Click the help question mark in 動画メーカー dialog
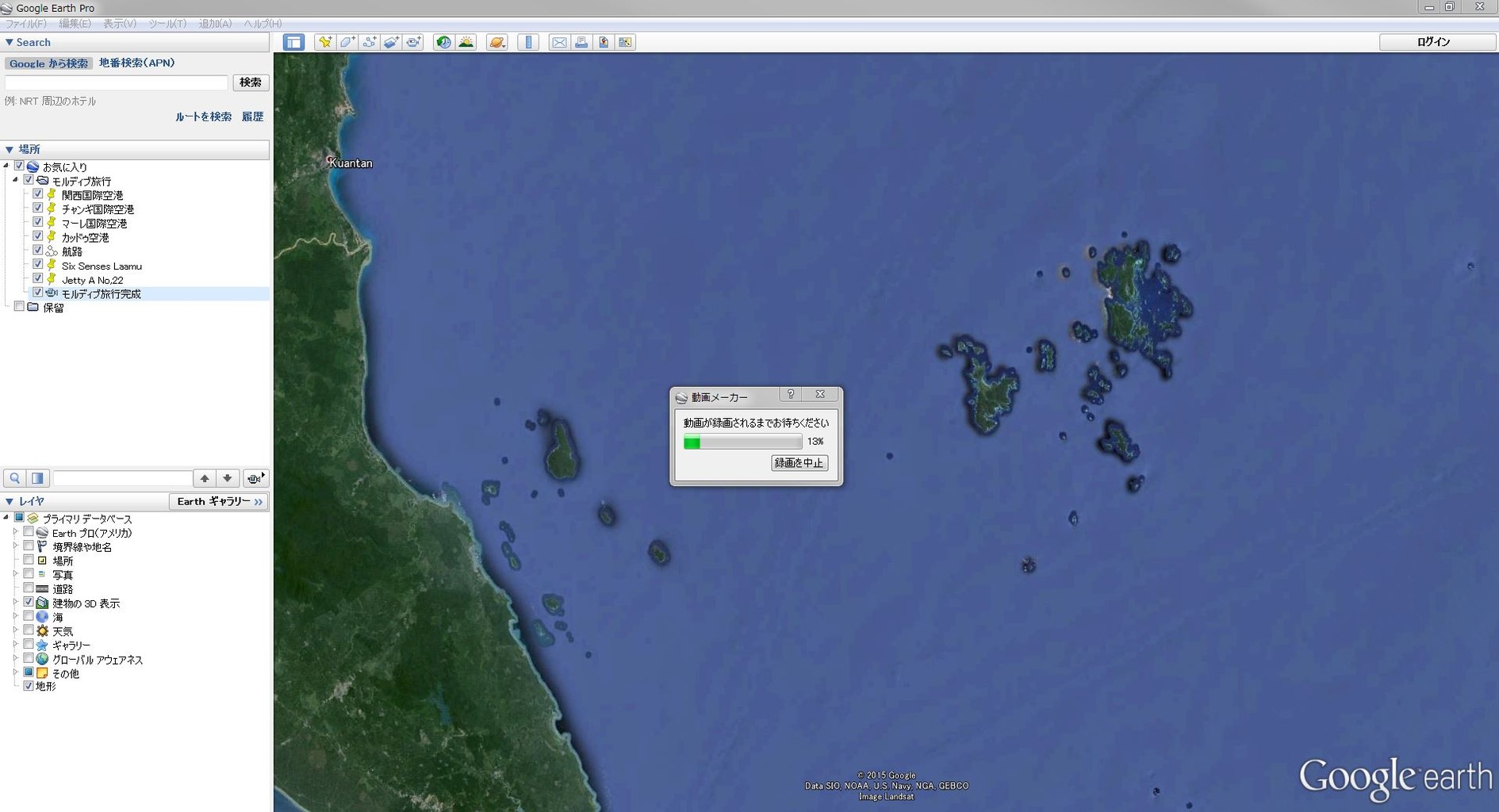The width and height of the screenshot is (1499, 812). [x=791, y=395]
